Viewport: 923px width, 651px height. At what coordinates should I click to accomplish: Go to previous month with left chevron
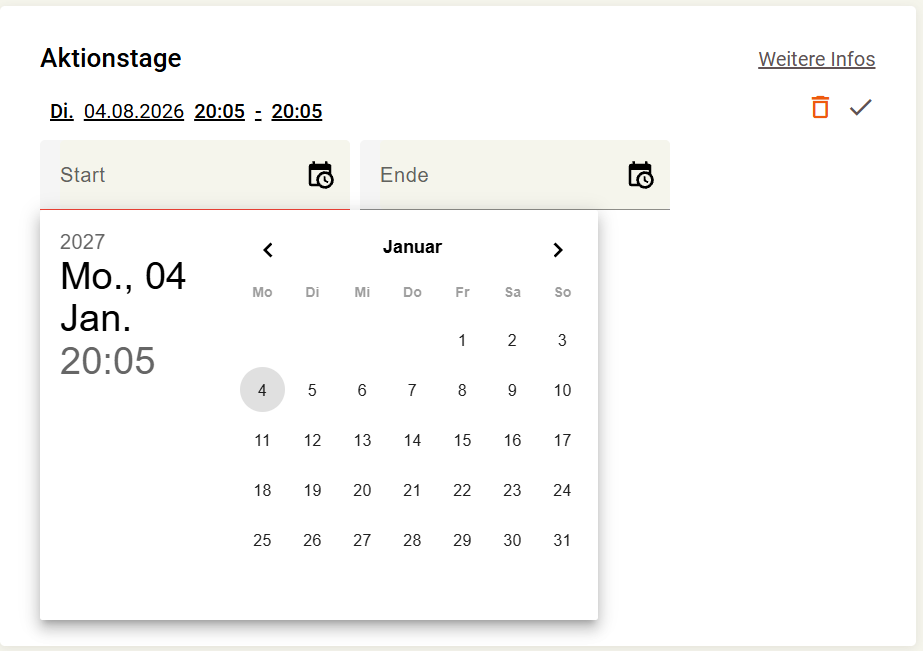(x=268, y=250)
